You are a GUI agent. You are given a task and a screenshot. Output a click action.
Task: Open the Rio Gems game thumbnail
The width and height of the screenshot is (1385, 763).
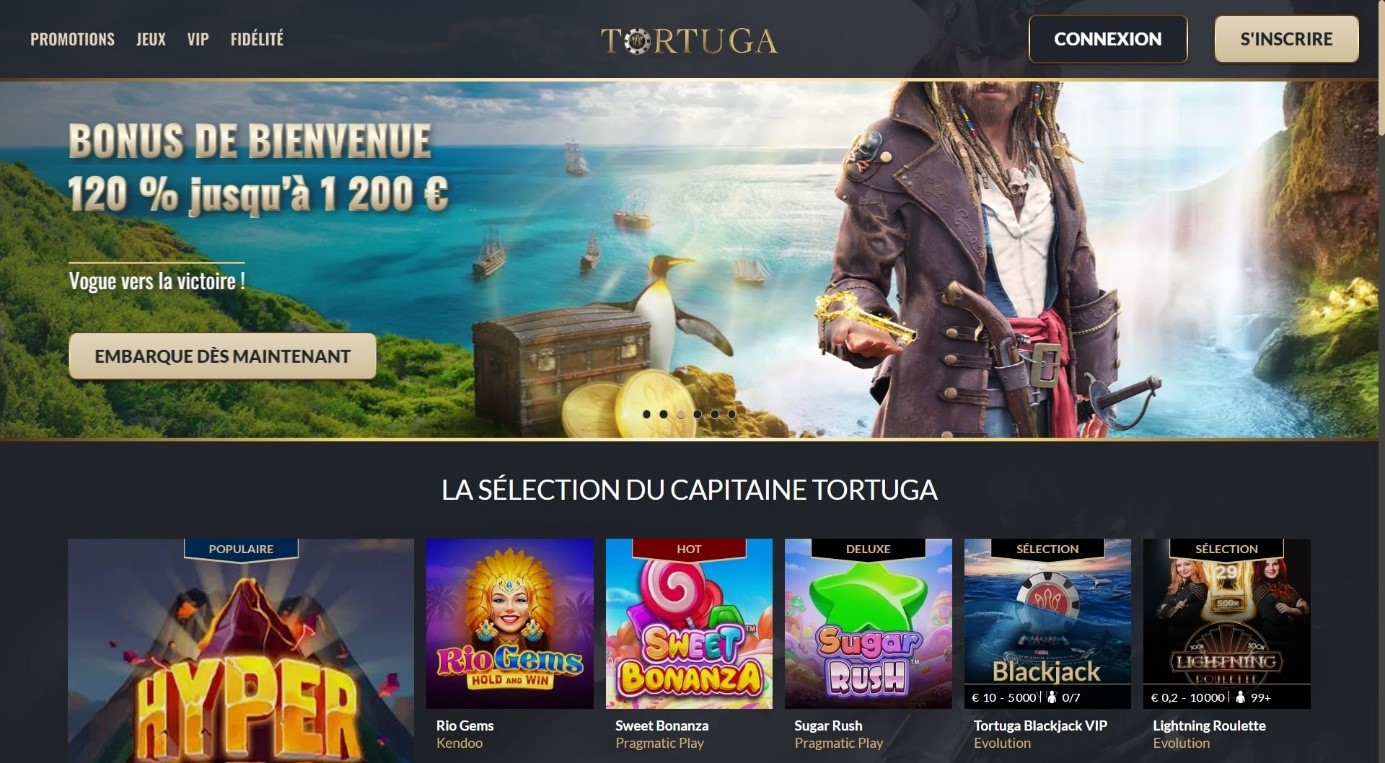pos(510,624)
